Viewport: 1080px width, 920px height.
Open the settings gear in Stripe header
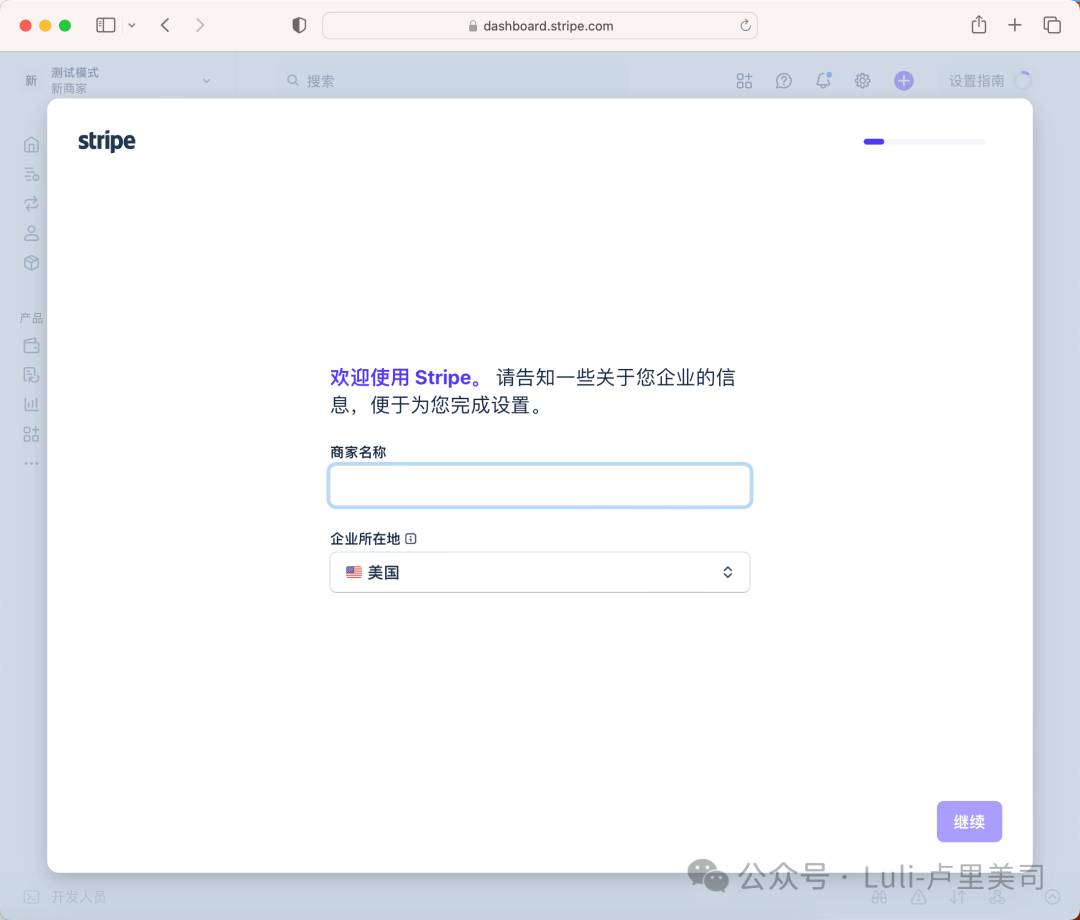(862, 81)
